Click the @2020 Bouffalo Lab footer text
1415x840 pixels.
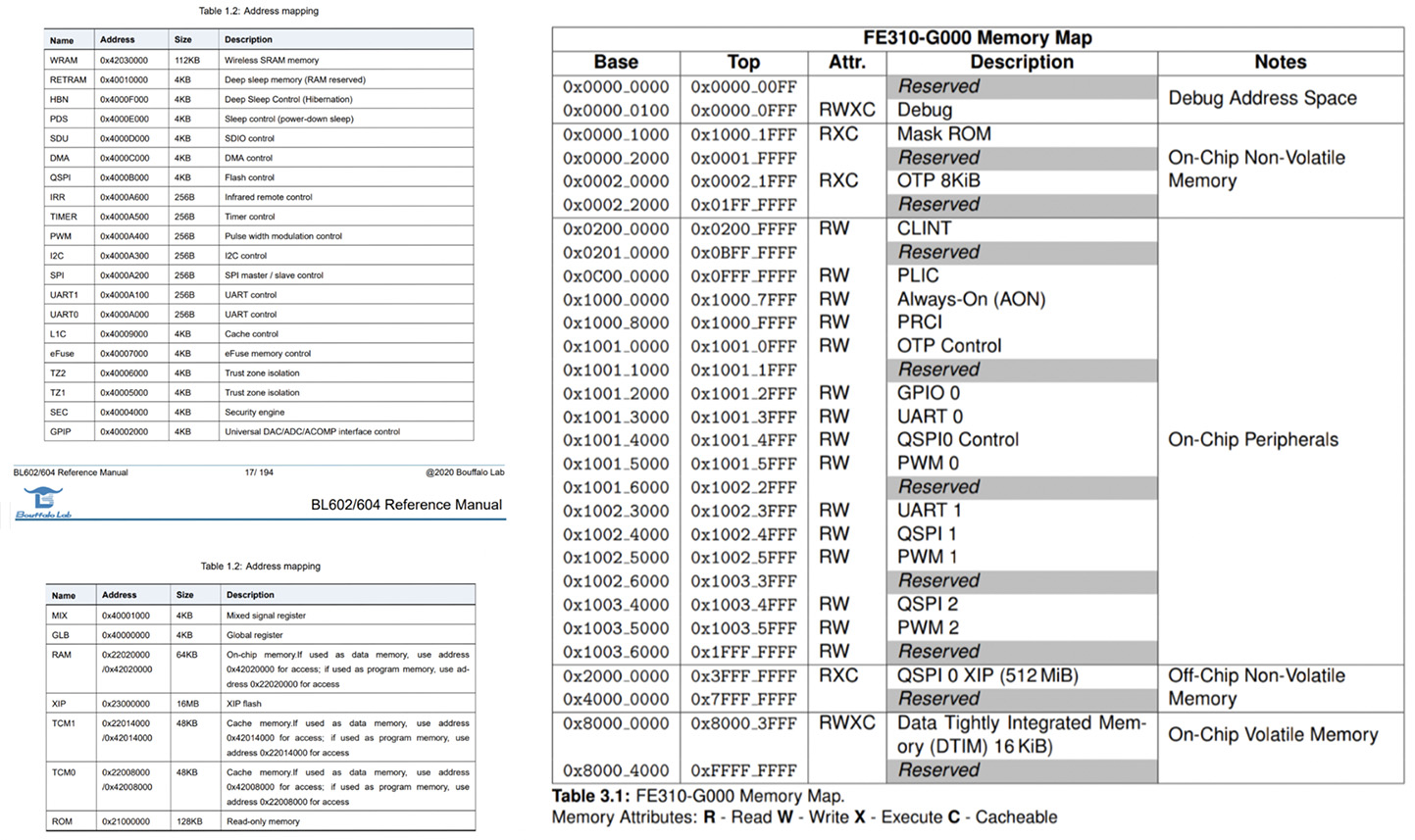tap(465, 472)
